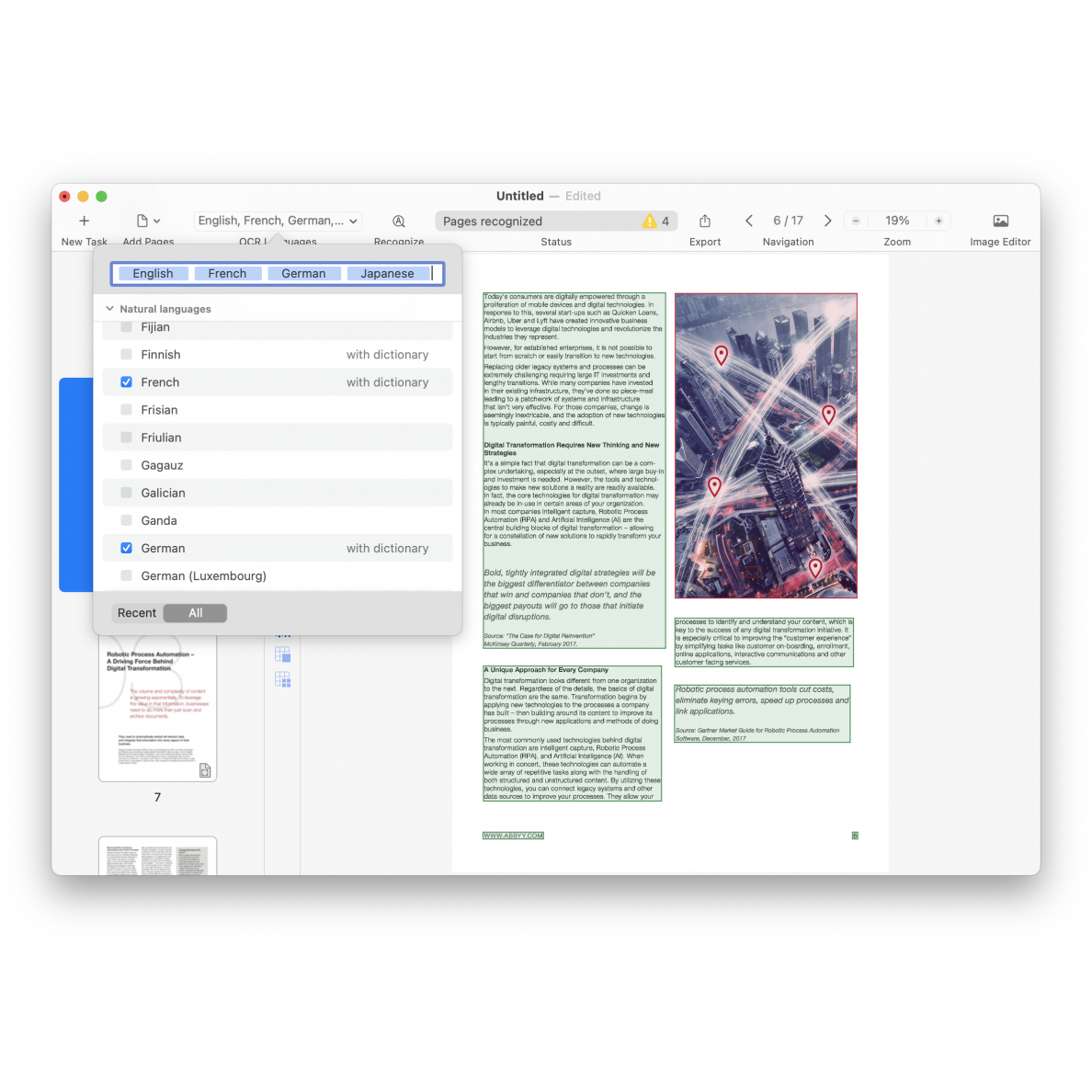Select the "processes to identify and understand" text block

point(763,643)
